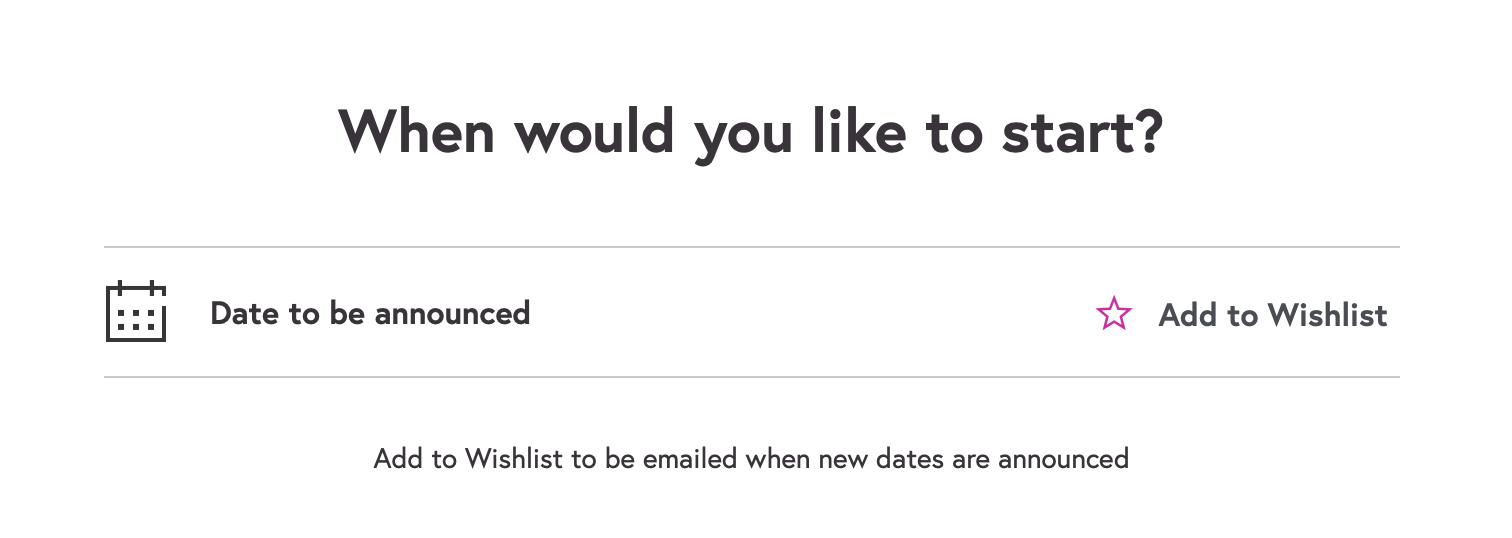This screenshot has width=1512, height=538.
Task: Click the calendar icon
Action: [136, 312]
